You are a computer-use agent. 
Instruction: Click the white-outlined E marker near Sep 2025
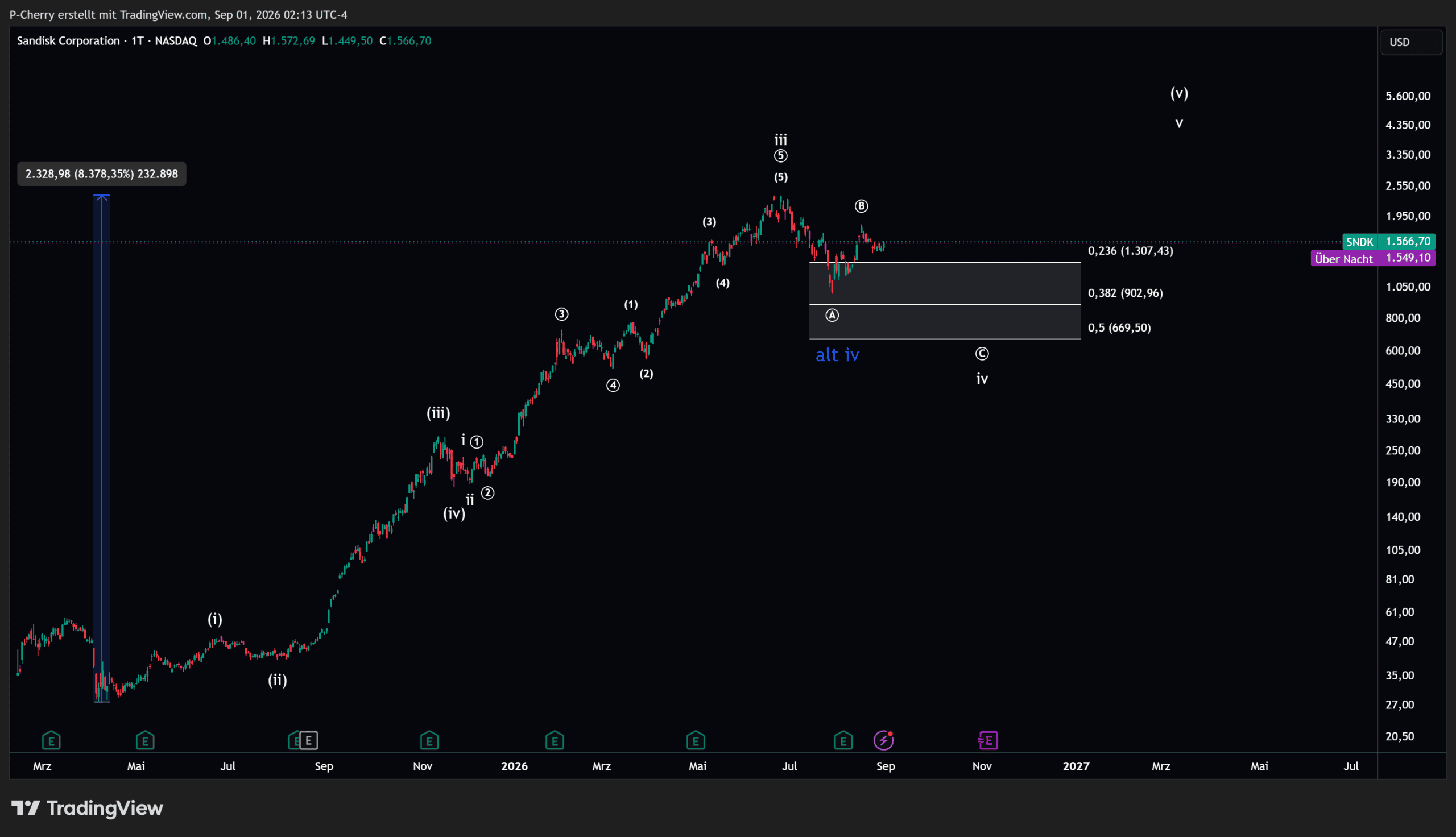pyautogui.click(x=309, y=740)
